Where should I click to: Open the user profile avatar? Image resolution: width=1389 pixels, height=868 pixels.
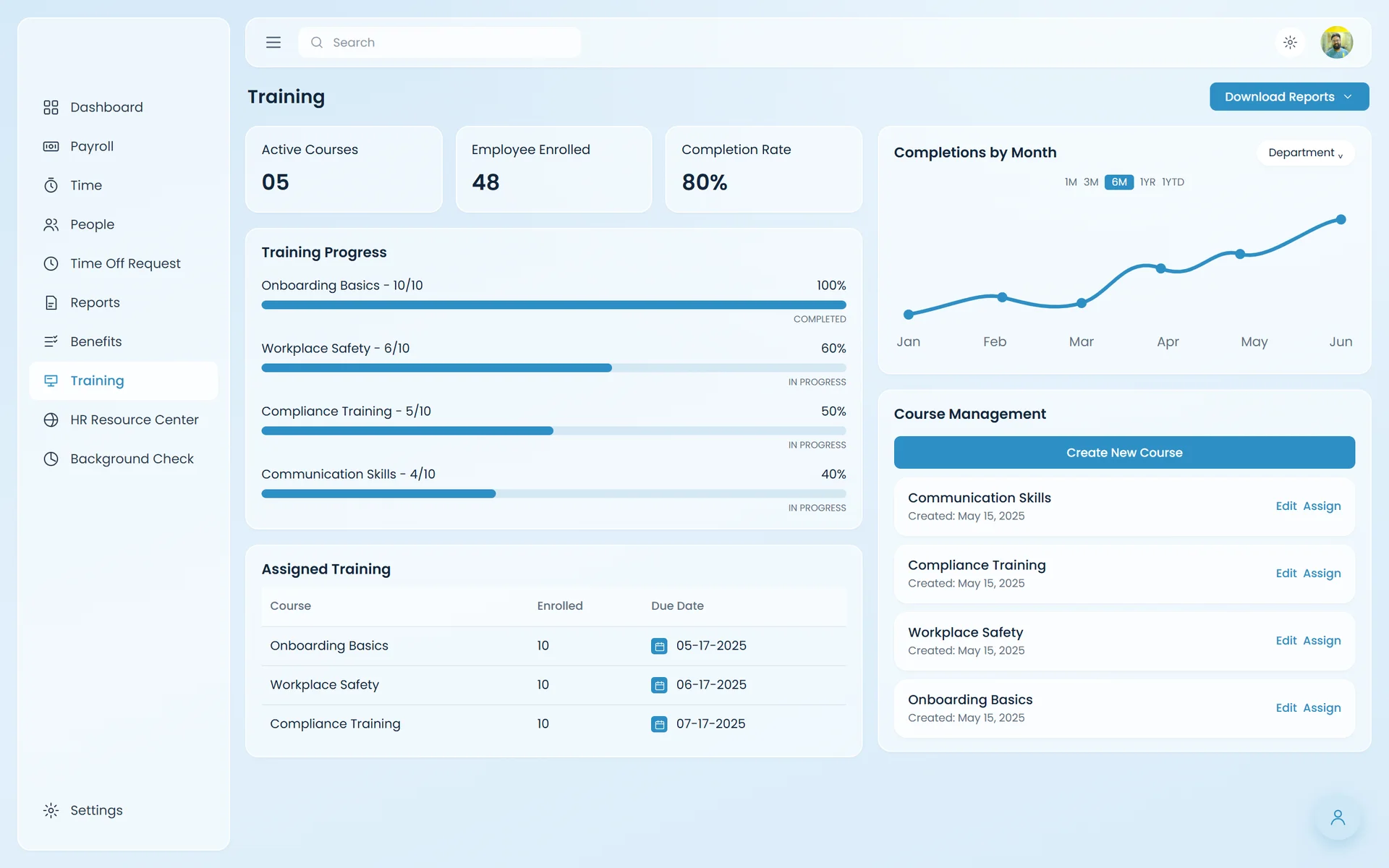click(1337, 43)
